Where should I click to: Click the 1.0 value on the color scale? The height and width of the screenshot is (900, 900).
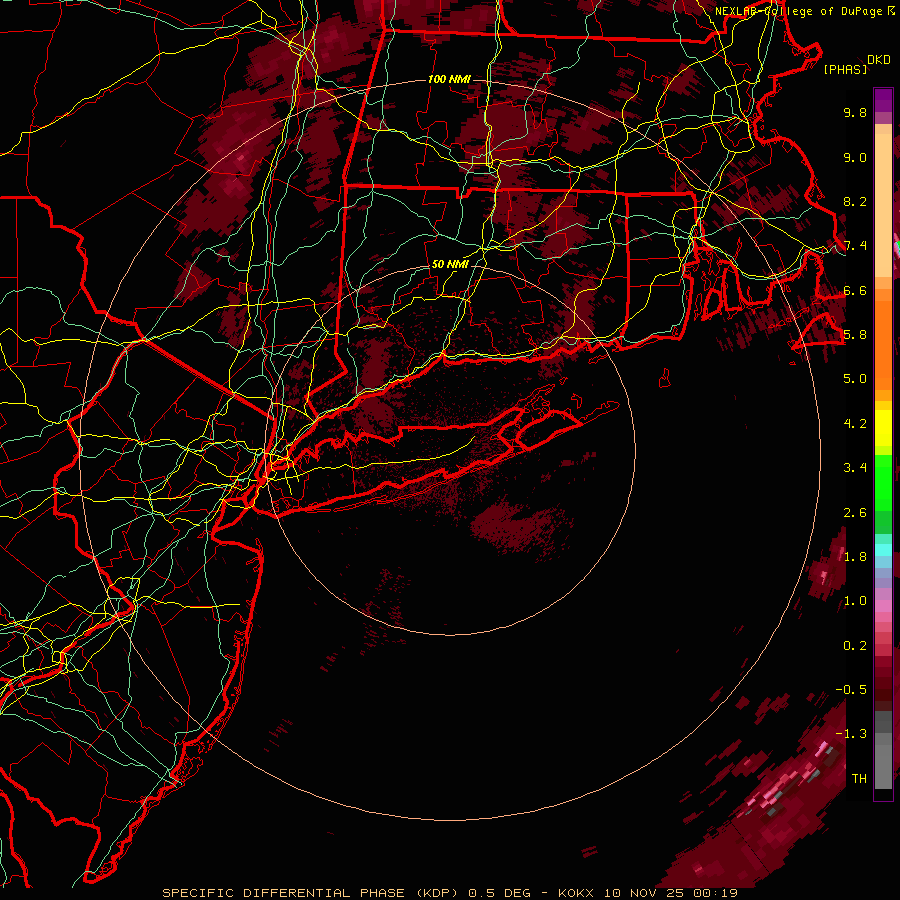855,601
